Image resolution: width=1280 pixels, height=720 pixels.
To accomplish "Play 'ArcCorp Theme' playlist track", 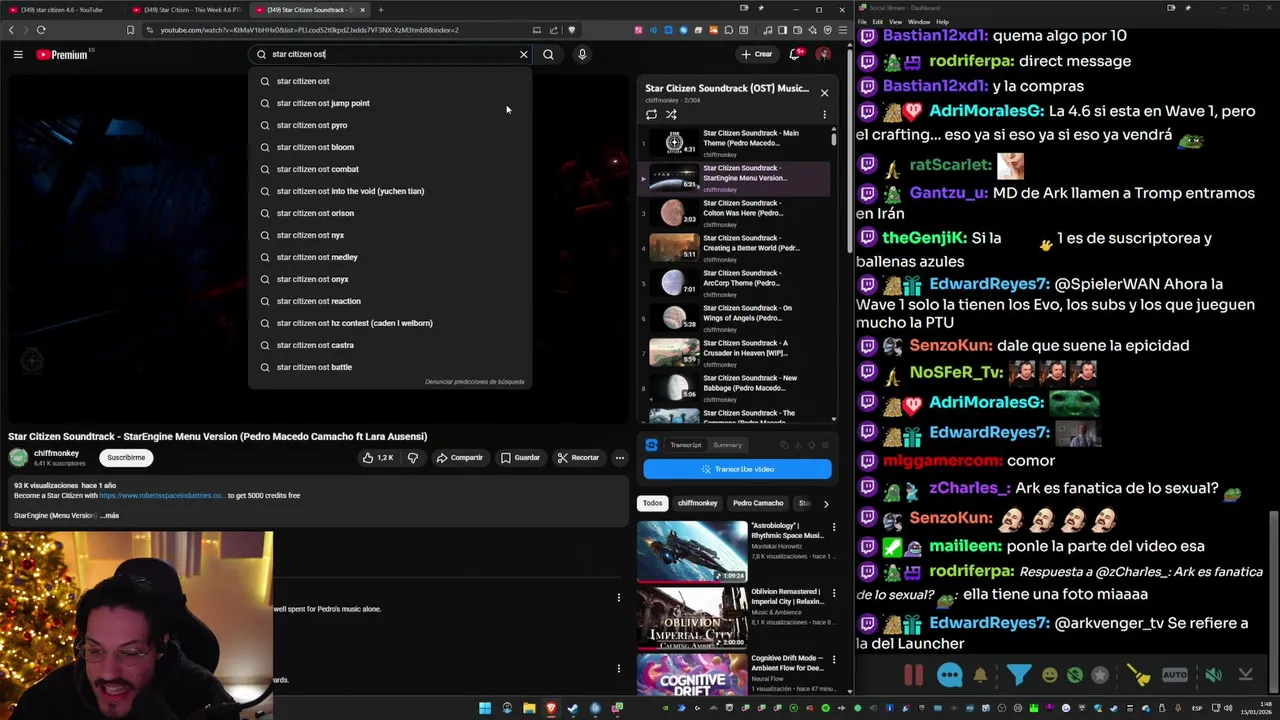I will pos(734,283).
